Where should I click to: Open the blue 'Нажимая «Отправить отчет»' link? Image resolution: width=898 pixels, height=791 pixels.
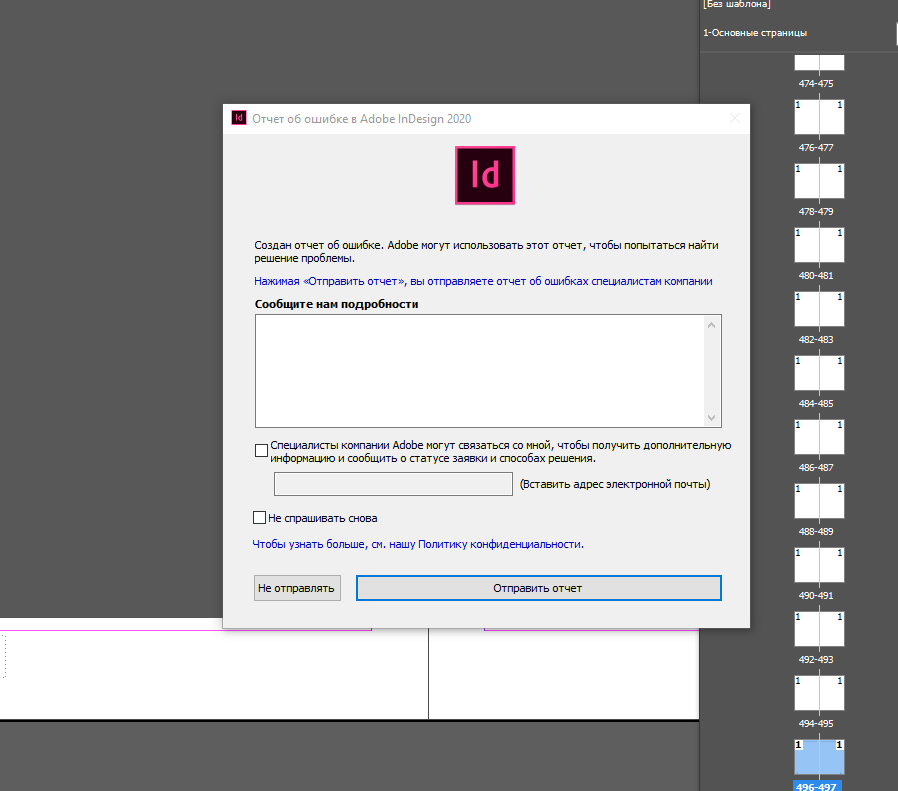[x=483, y=281]
